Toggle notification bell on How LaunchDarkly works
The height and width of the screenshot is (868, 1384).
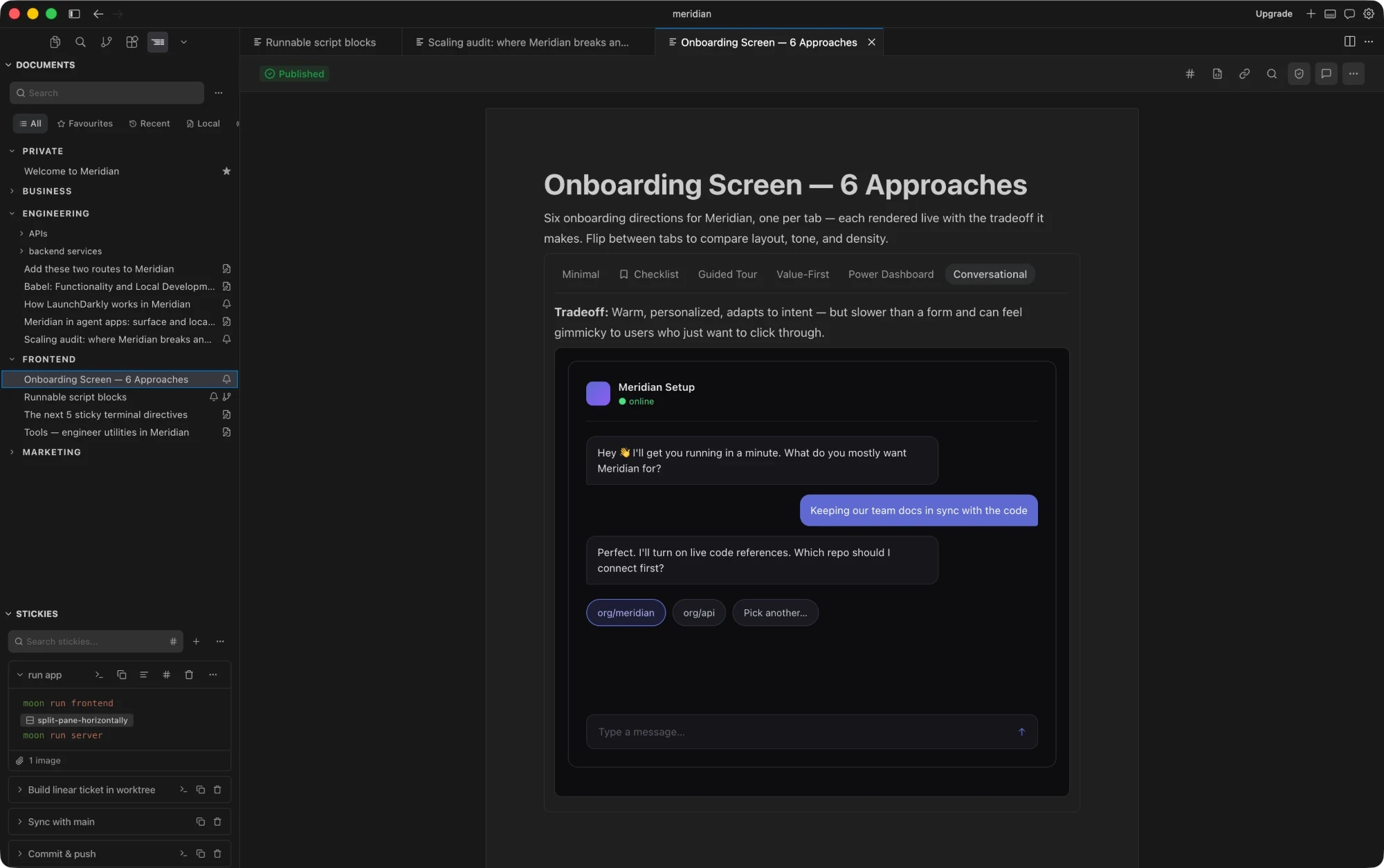pyautogui.click(x=226, y=304)
